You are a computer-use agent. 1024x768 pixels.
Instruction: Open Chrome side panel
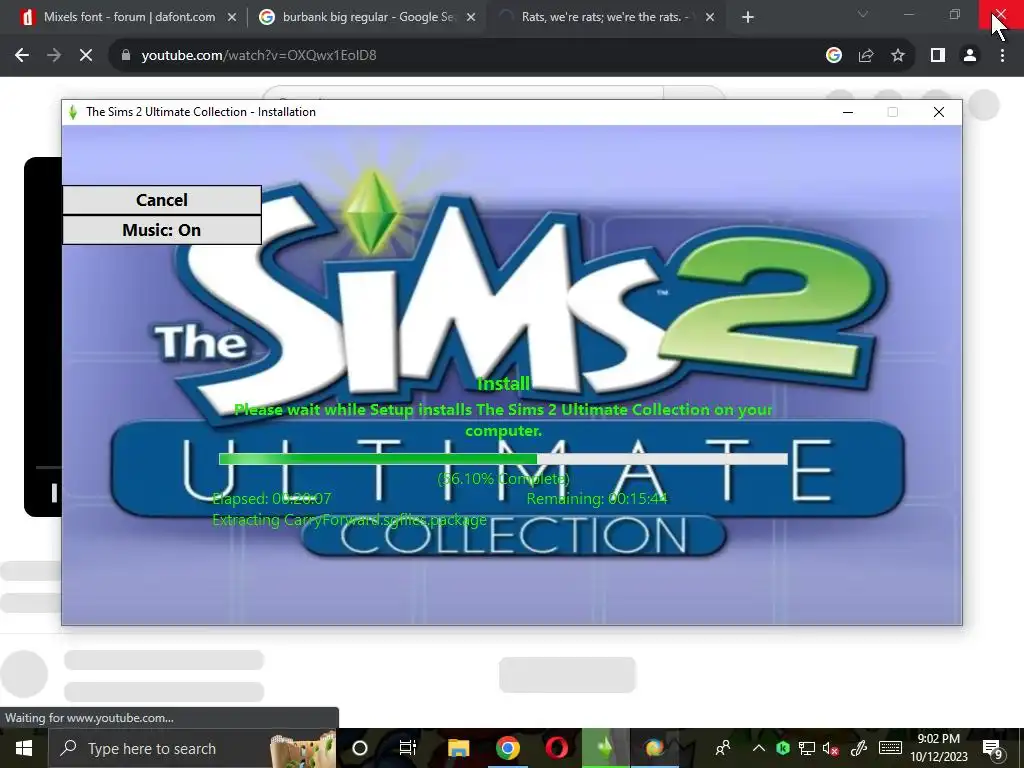[938, 56]
